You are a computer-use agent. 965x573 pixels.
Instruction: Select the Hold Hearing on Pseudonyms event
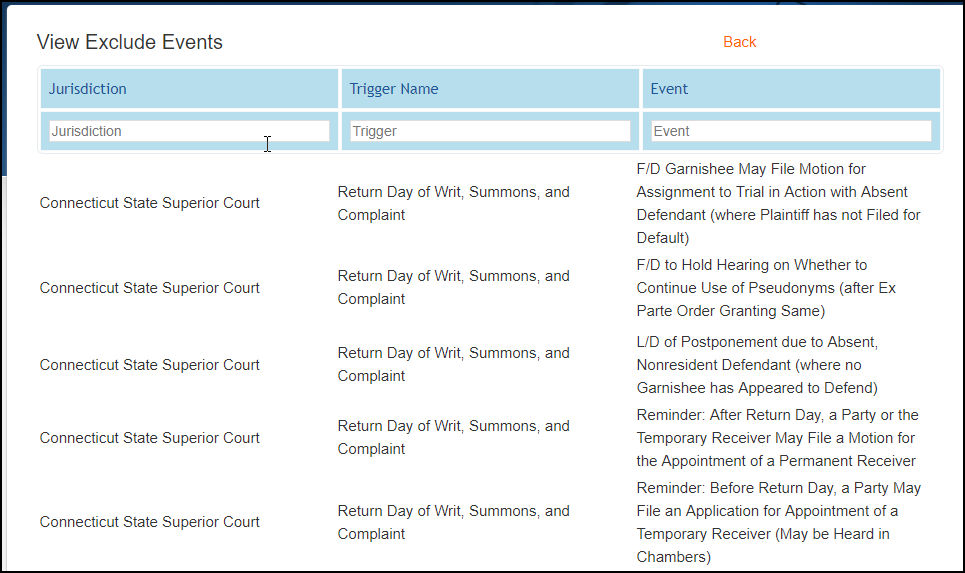[766, 287]
